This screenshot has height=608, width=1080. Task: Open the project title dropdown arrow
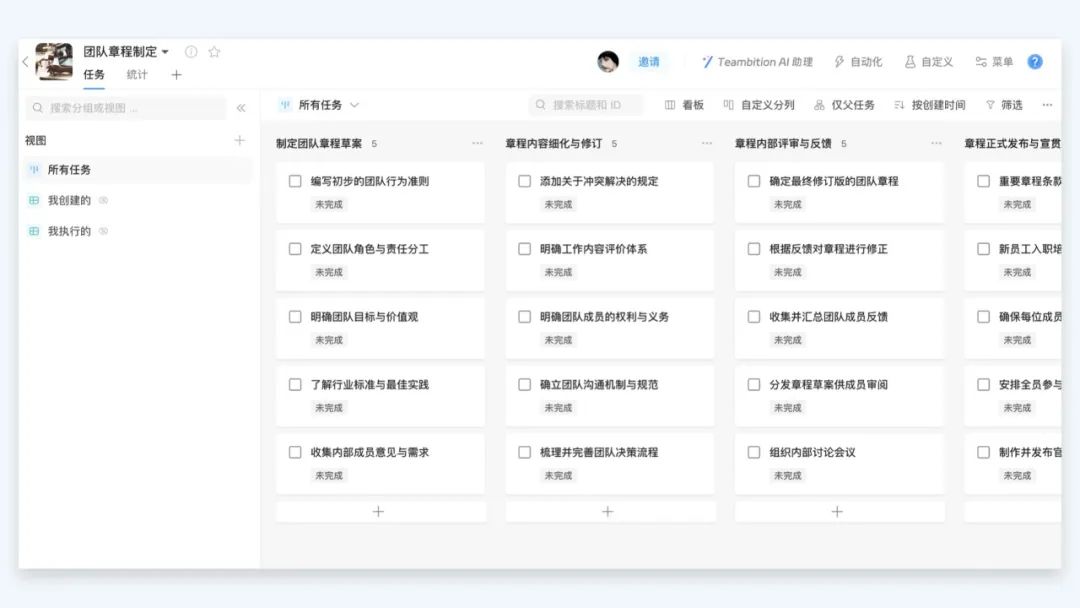pos(166,52)
